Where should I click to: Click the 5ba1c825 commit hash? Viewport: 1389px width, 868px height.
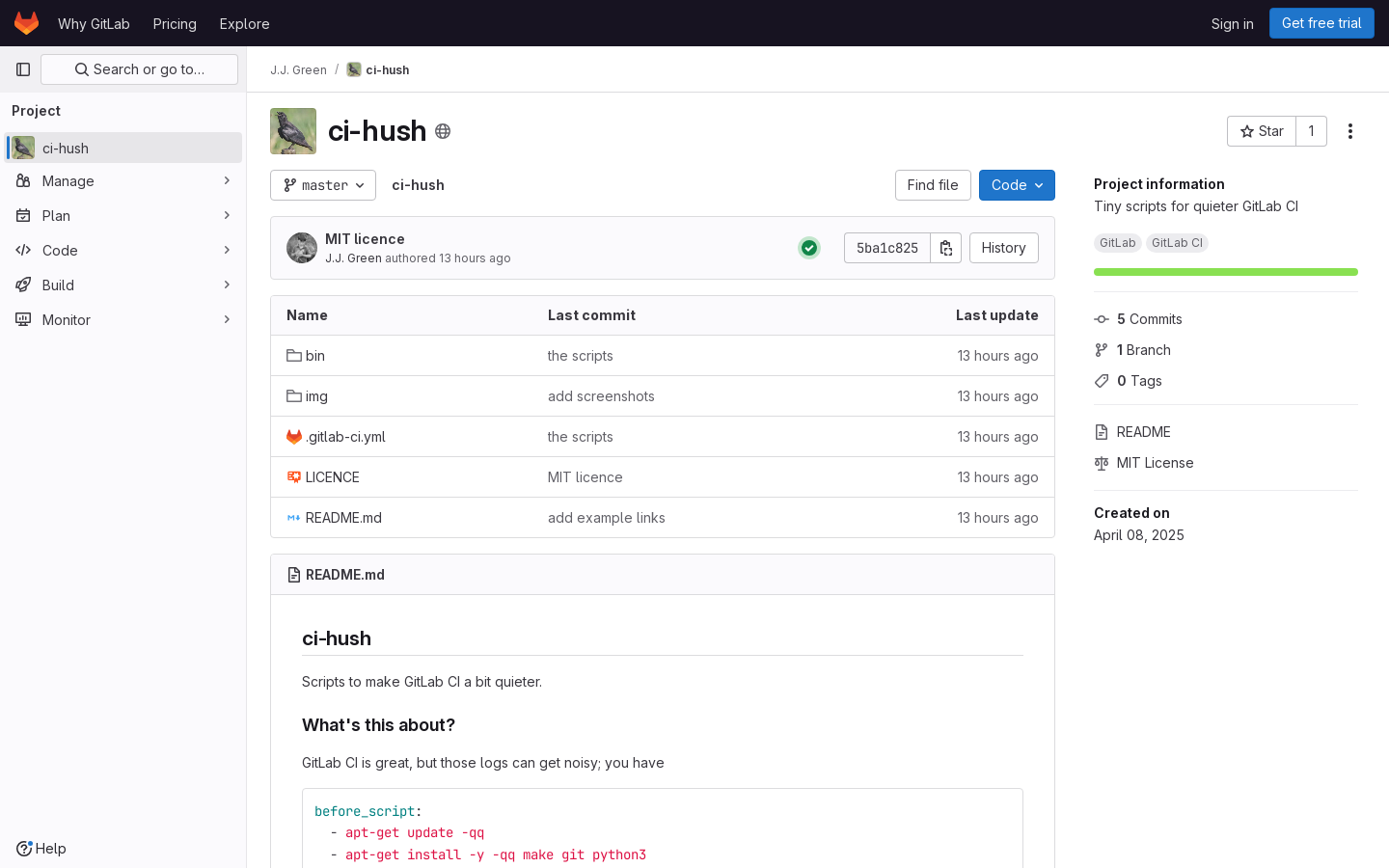coord(887,248)
